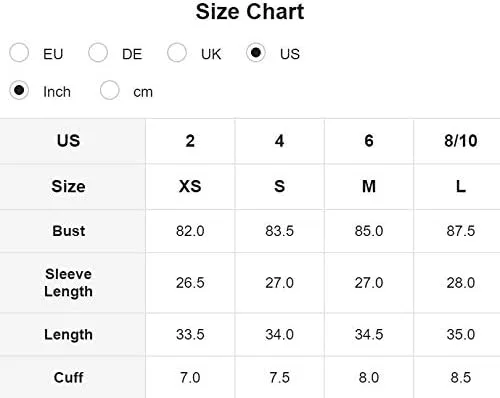The width and height of the screenshot is (500, 398).
Task: Click the length value 34.5
Action: pos(369,334)
